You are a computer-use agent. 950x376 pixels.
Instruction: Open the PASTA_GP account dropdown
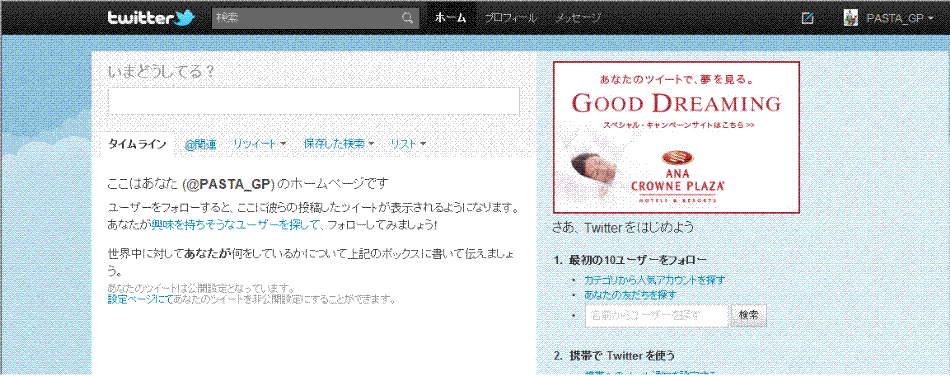click(x=900, y=19)
